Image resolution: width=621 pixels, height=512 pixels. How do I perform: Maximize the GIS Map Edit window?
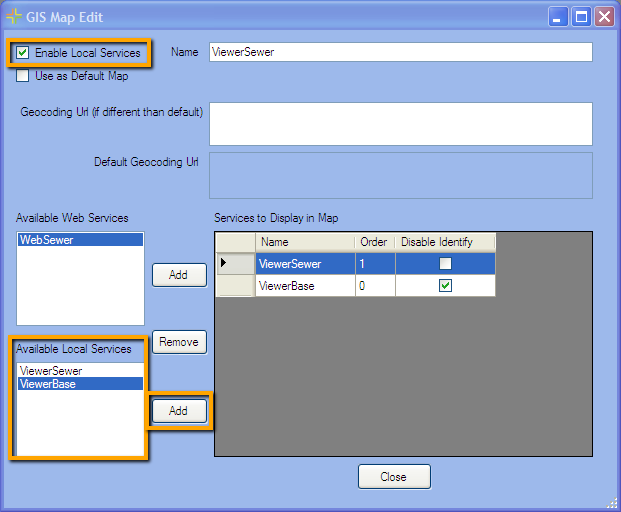(581, 17)
